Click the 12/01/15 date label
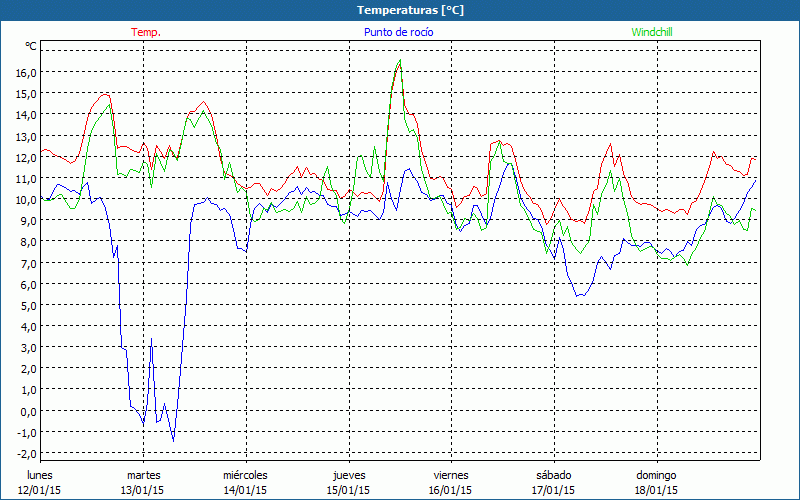The image size is (800, 500). pos(40,490)
